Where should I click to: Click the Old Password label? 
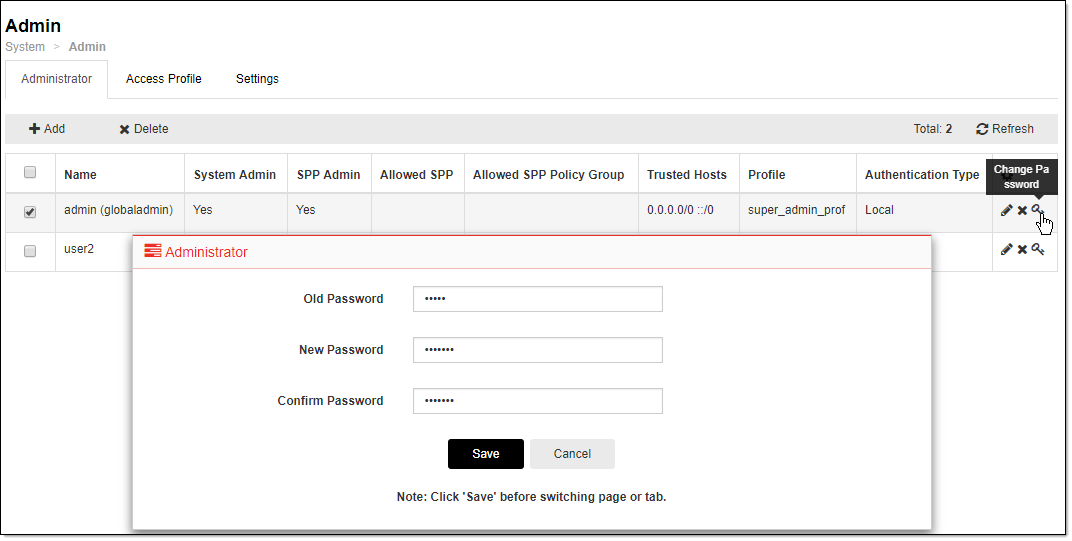[343, 299]
